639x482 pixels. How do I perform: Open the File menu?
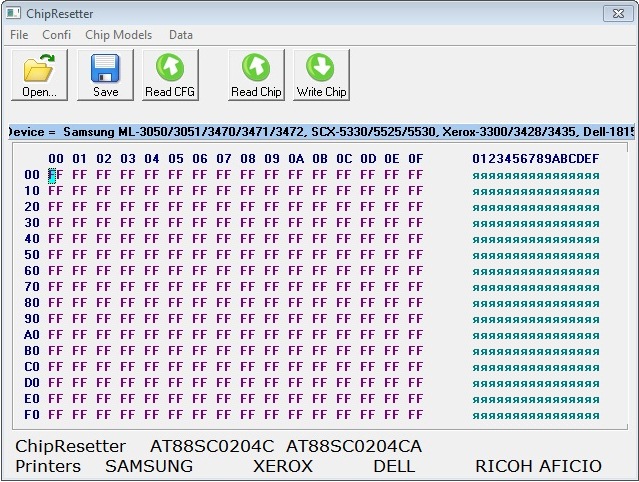(x=19, y=35)
